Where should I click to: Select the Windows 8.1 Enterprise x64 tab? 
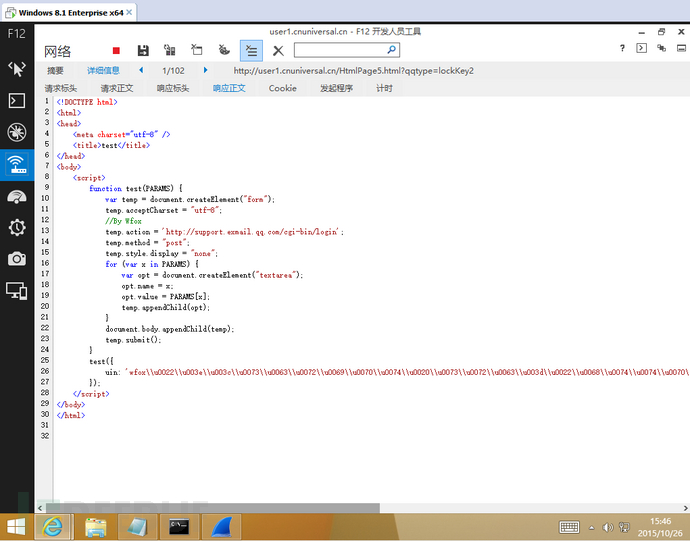69,13
